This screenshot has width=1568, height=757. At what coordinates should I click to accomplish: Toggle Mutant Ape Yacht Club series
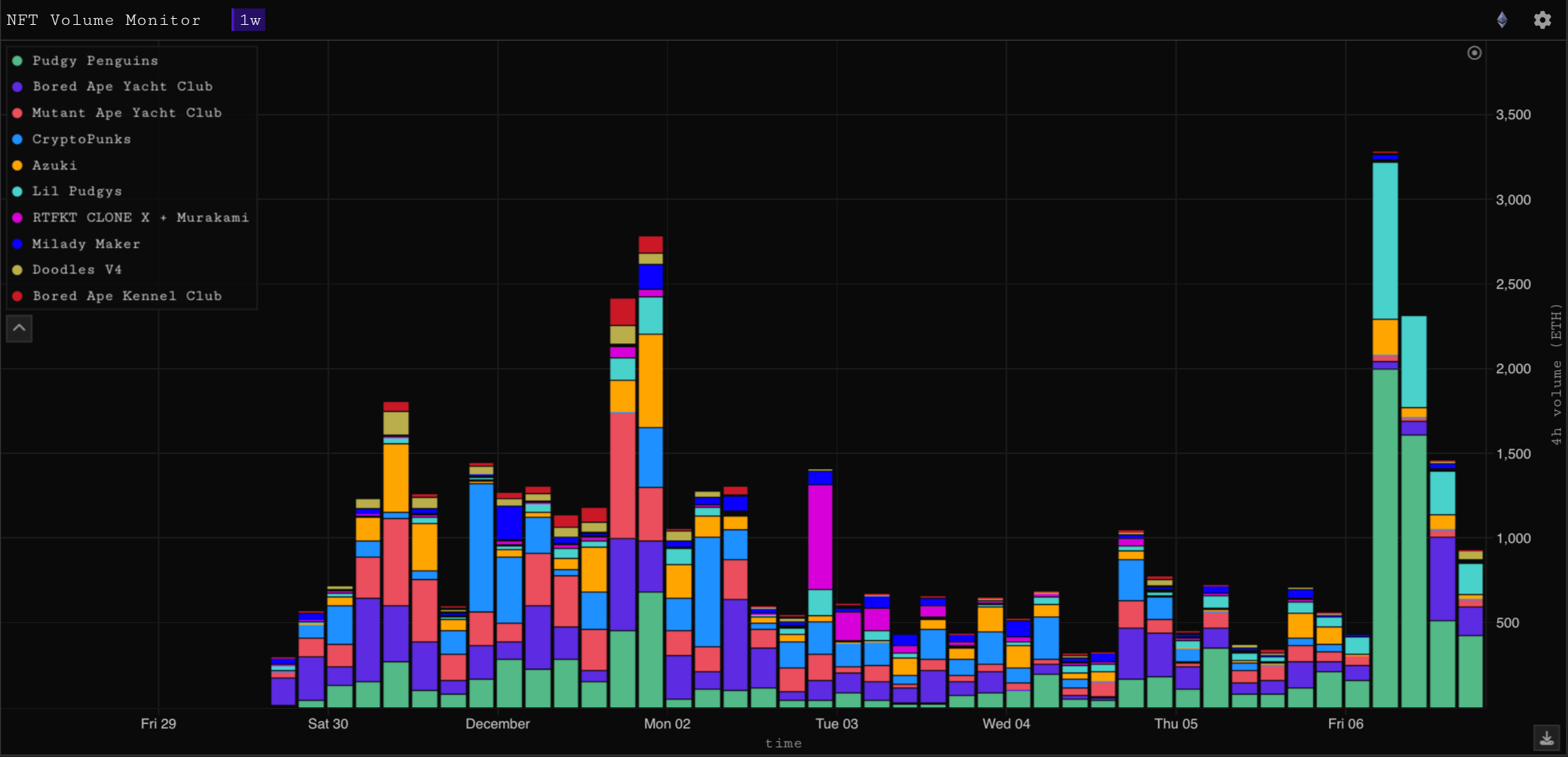tap(117, 113)
